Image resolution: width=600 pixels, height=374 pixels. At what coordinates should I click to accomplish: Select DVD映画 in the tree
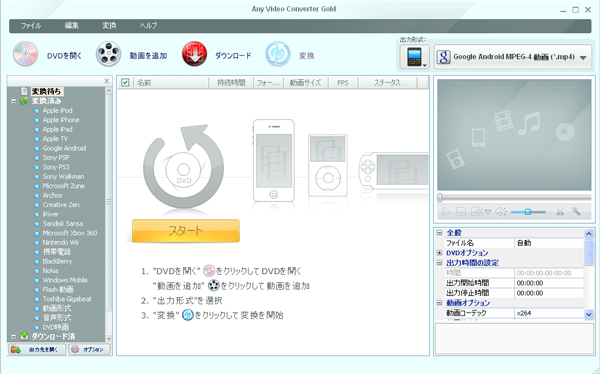point(55,327)
